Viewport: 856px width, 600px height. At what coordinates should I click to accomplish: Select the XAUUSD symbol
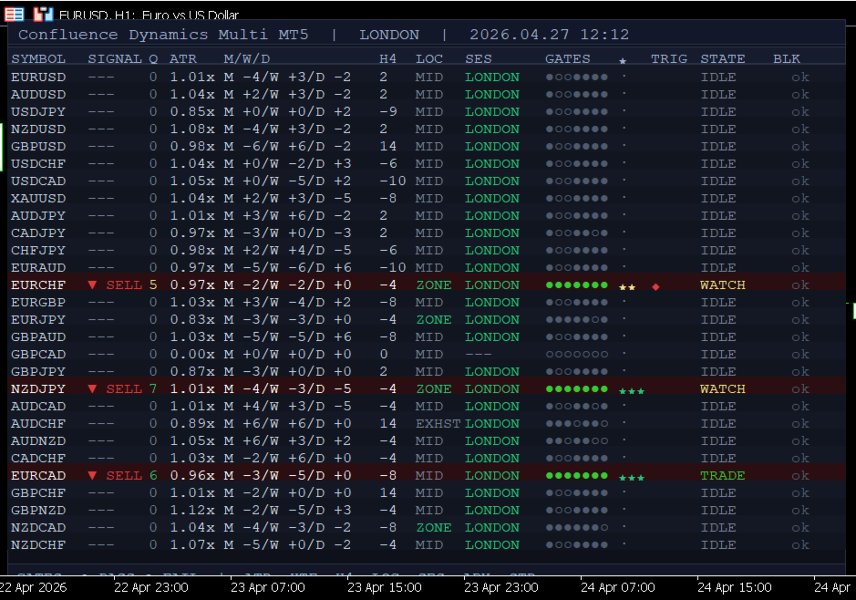[x=38, y=198]
